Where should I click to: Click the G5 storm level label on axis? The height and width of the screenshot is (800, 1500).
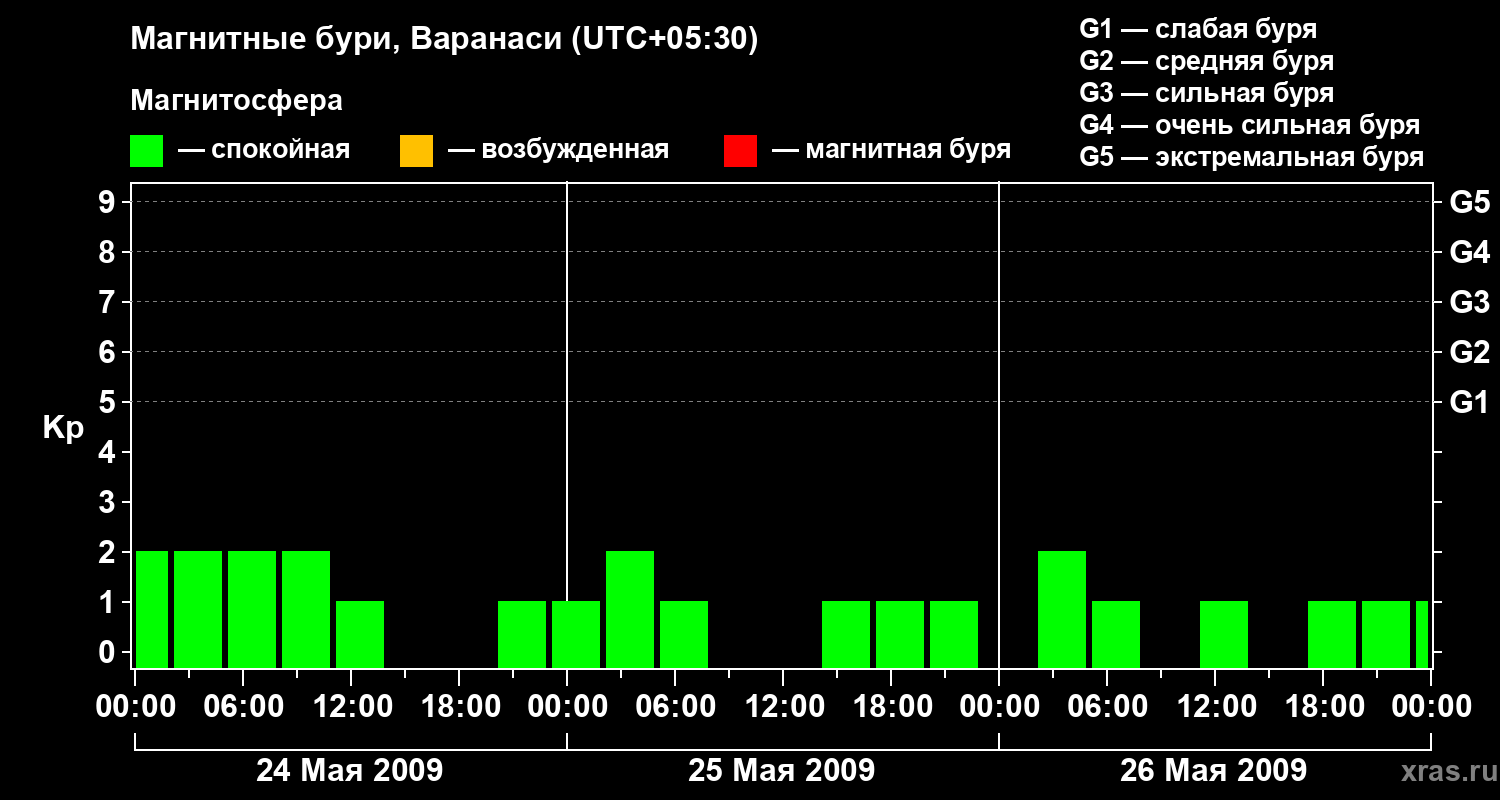(x=1469, y=202)
